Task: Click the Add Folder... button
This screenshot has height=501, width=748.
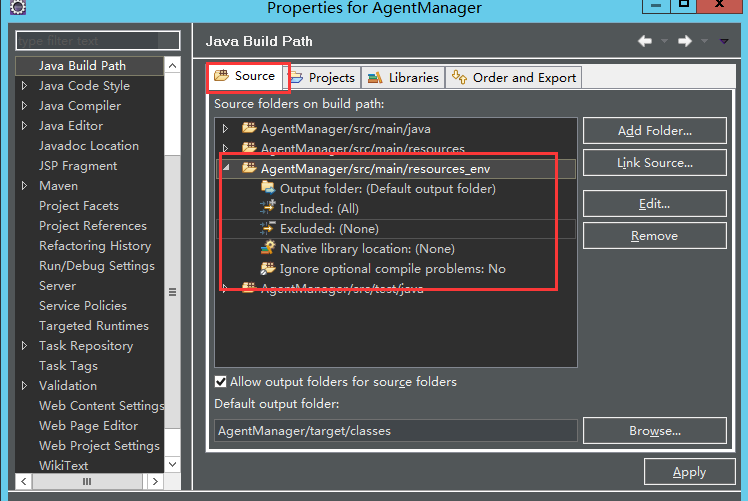Action: 654,131
